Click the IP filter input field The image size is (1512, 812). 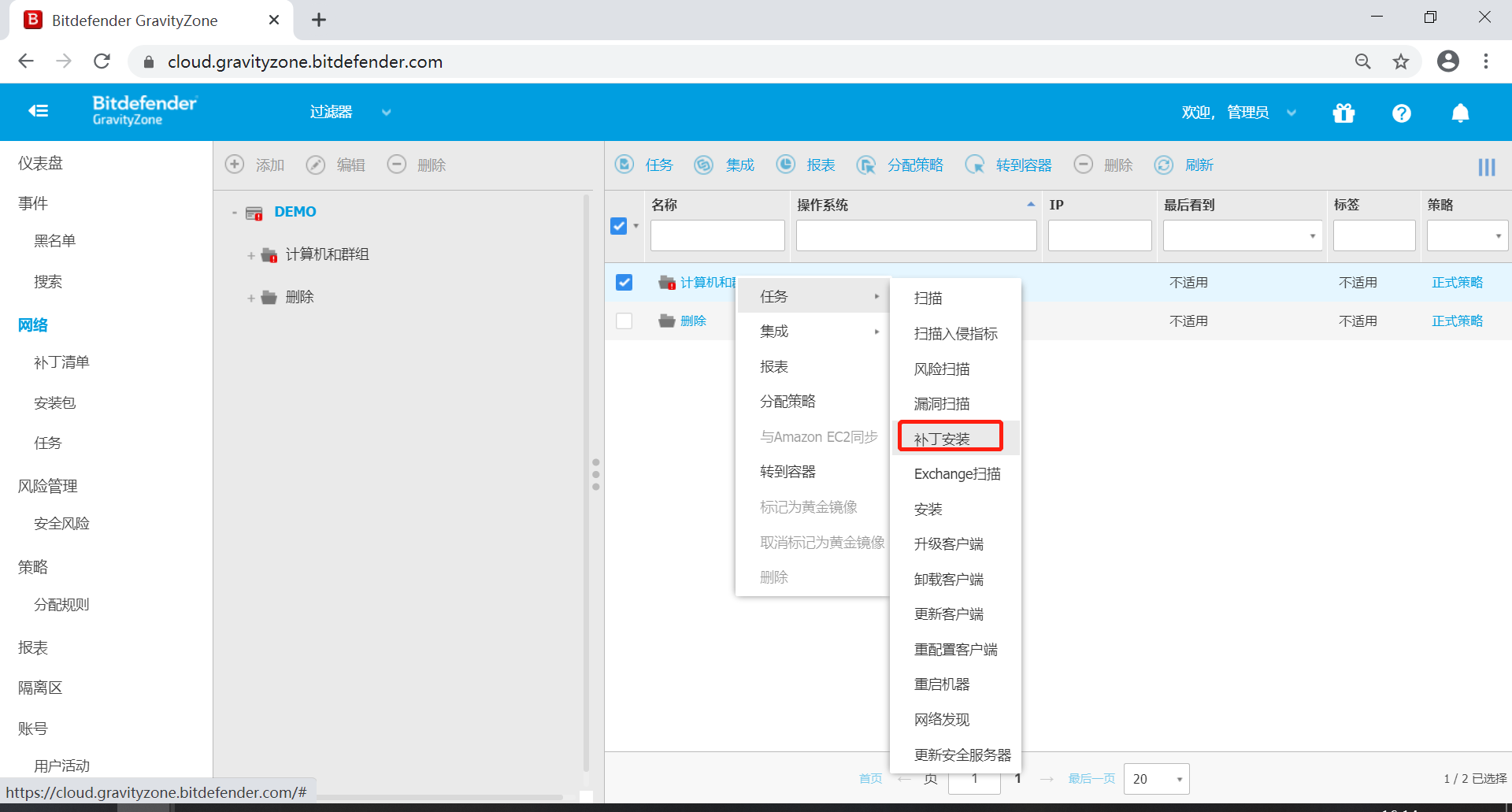tap(1099, 235)
